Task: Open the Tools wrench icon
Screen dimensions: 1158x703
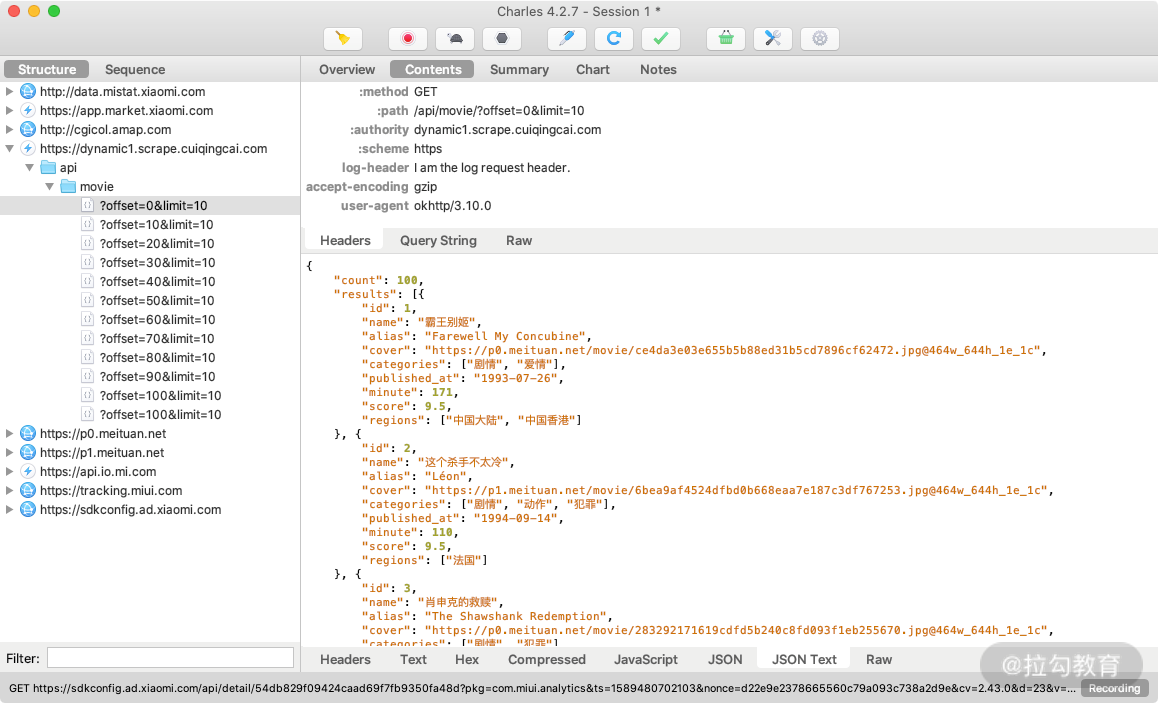Action: click(x=773, y=39)
